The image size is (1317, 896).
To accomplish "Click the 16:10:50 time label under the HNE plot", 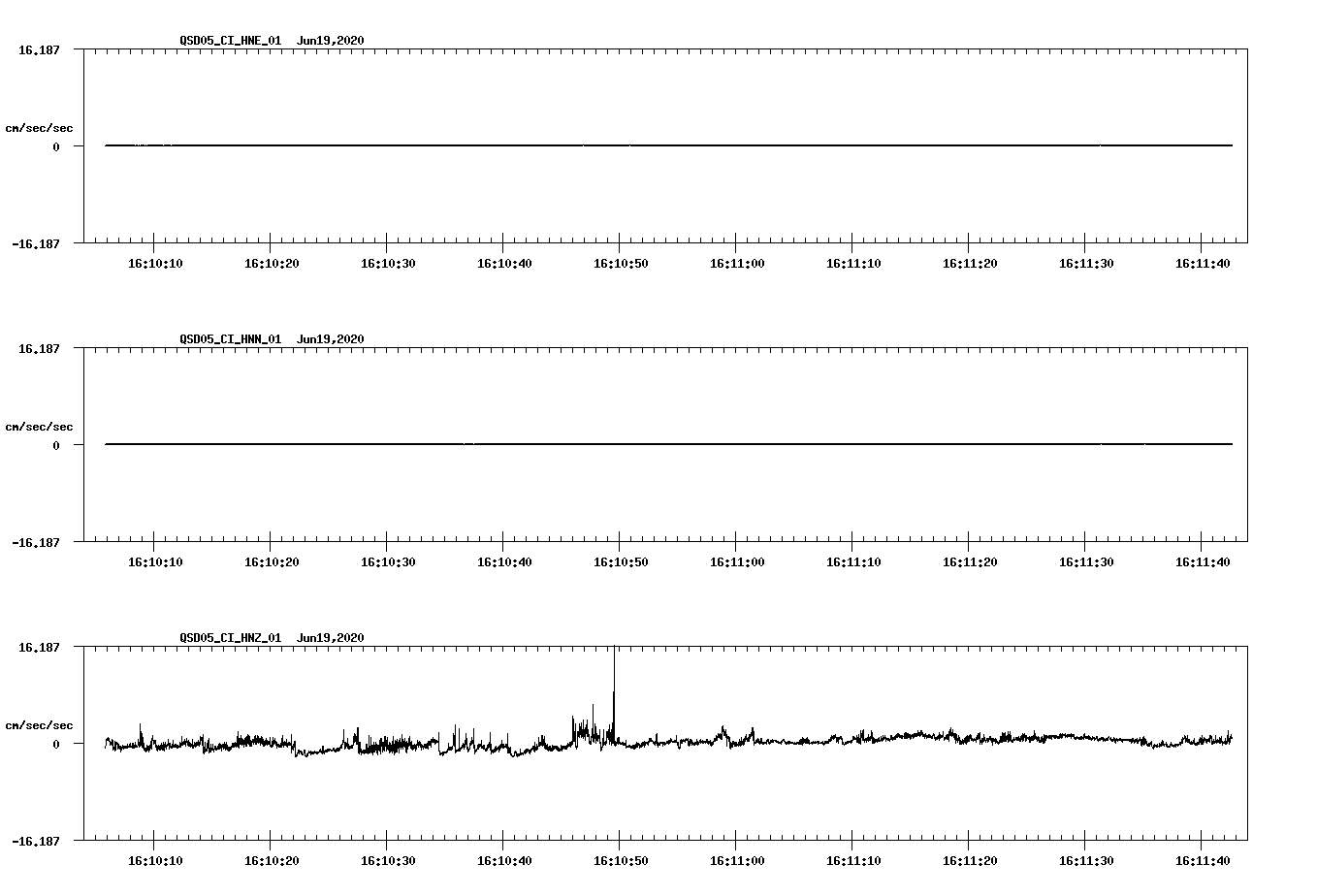I will [621, 264].
